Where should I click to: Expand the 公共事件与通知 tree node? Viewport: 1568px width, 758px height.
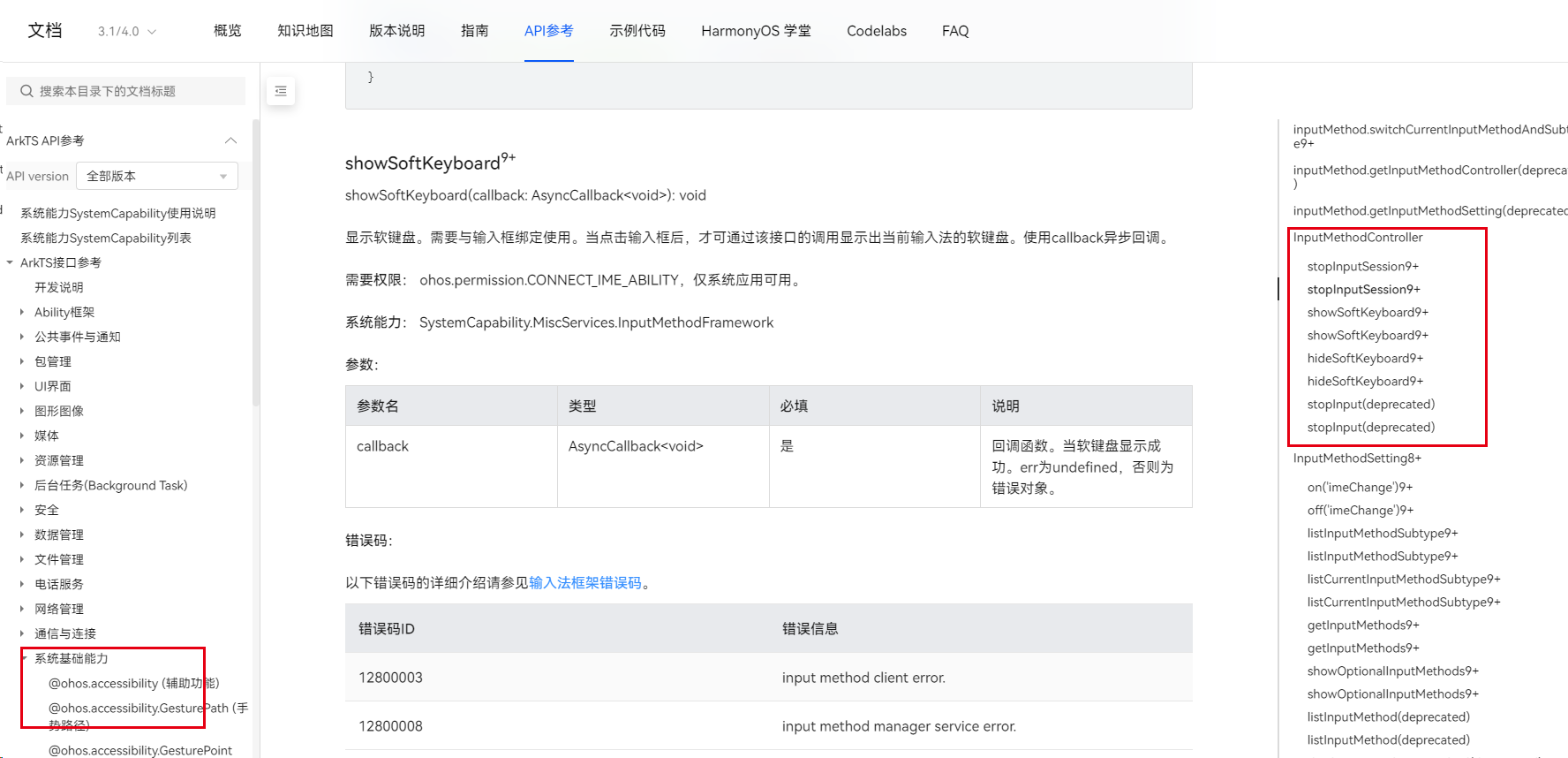pos(22,337)
